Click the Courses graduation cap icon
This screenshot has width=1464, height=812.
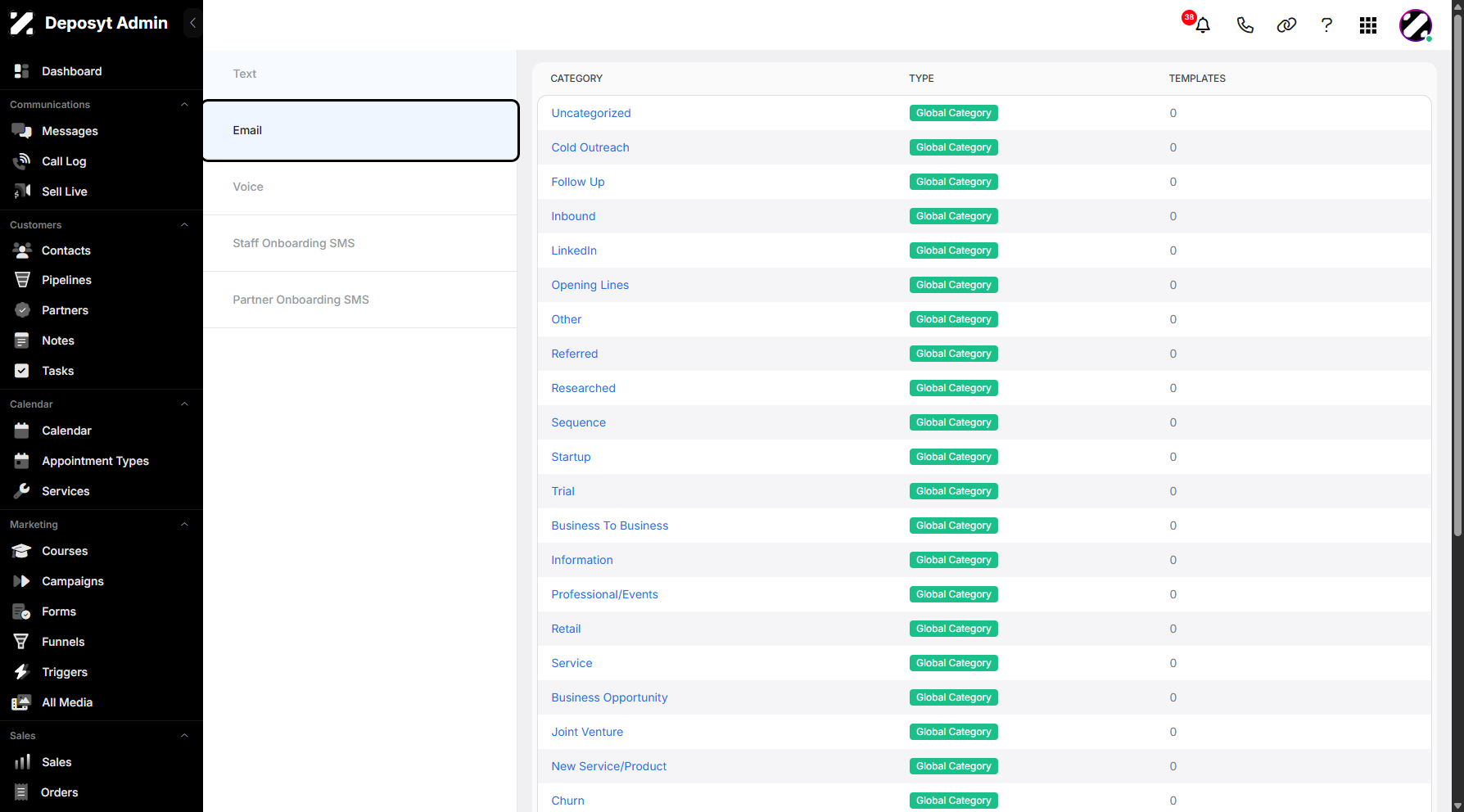22,551
